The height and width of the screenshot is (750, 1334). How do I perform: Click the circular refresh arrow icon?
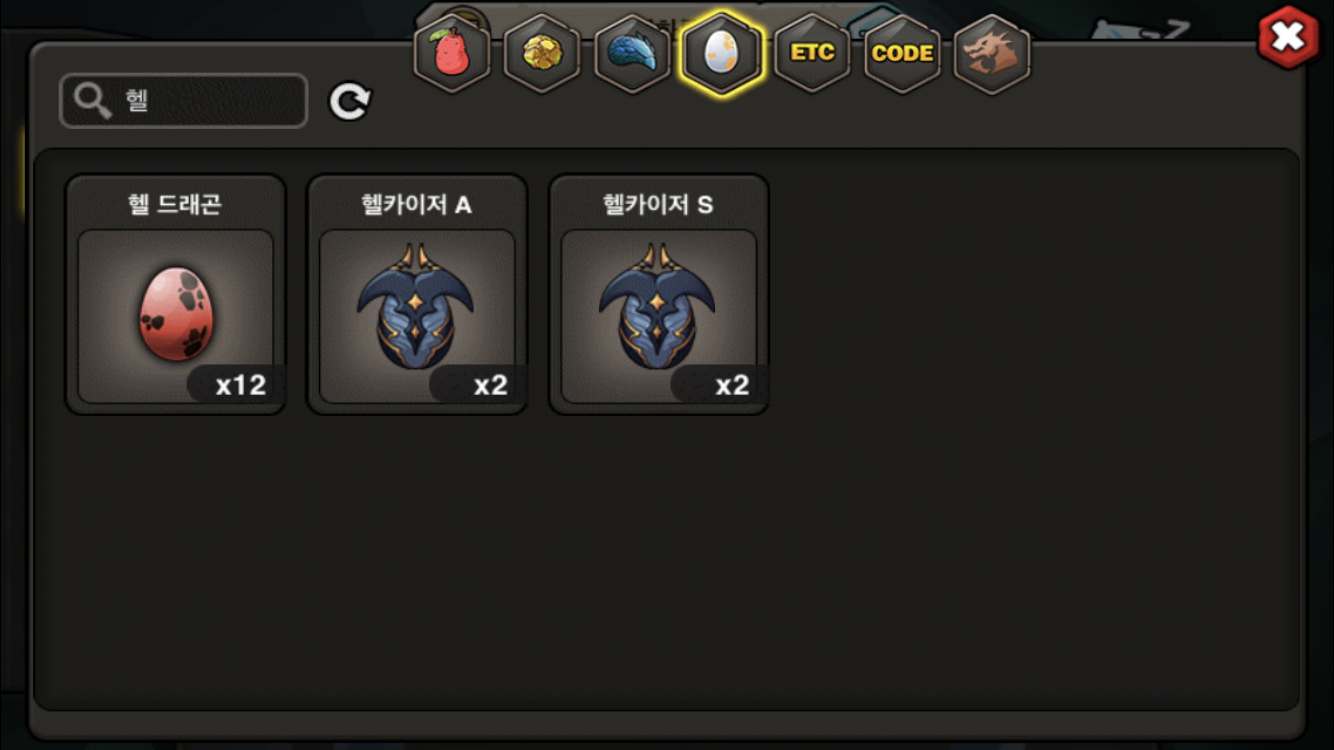pos(350,101)
